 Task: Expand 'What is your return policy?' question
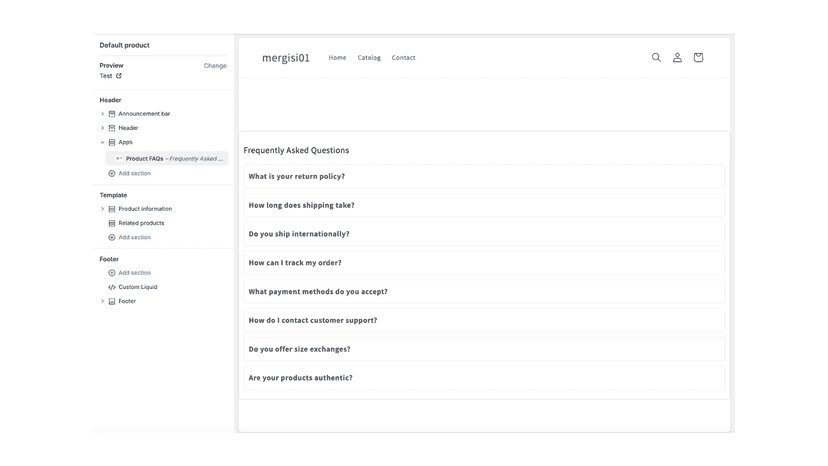point(484,176)
